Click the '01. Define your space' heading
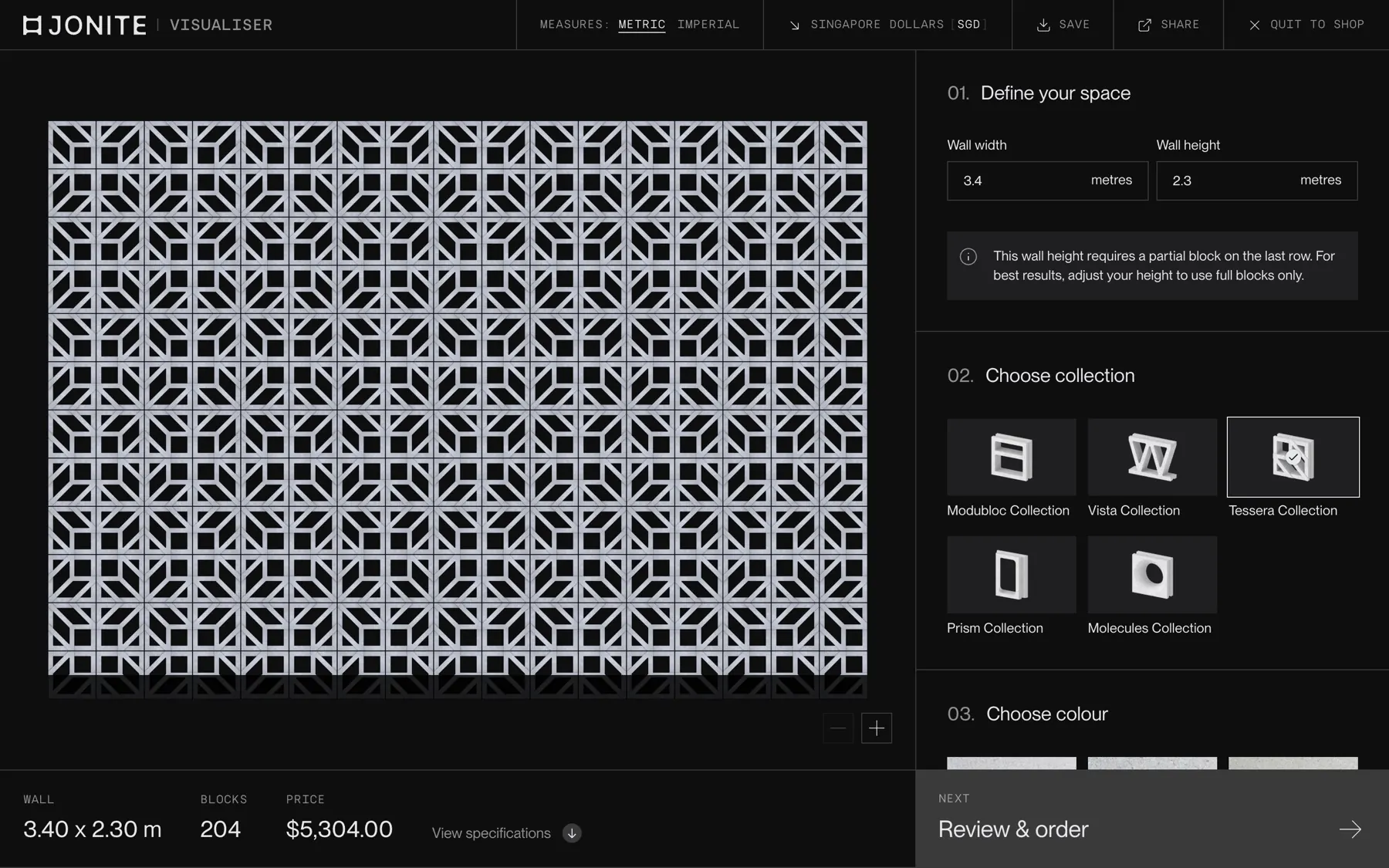1389x868 pixels. [x=1039, y=93]
